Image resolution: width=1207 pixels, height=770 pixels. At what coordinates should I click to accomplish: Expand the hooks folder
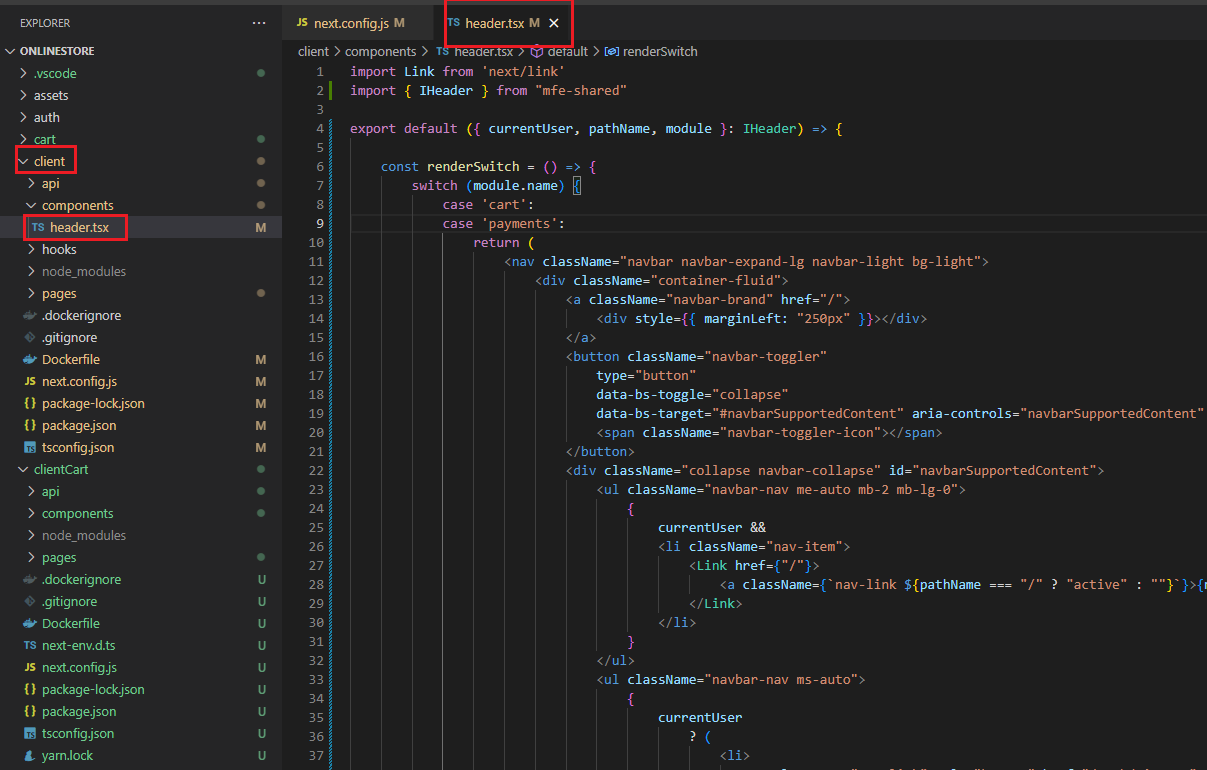58,249
